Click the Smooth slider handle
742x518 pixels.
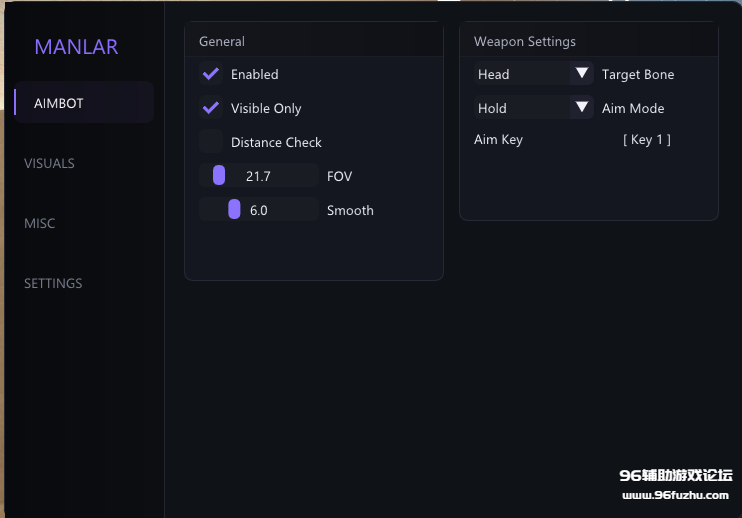click(x=234, y=210)
